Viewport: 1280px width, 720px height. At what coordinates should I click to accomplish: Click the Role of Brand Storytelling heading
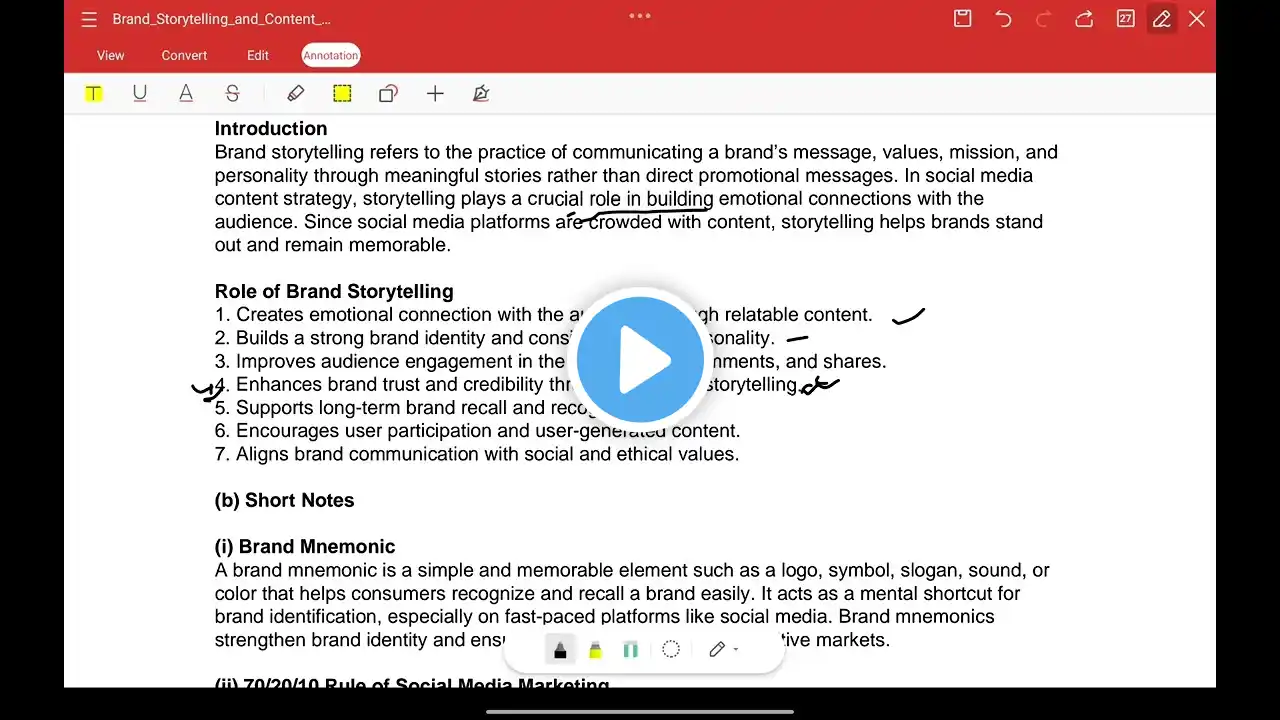coord(334,291)
